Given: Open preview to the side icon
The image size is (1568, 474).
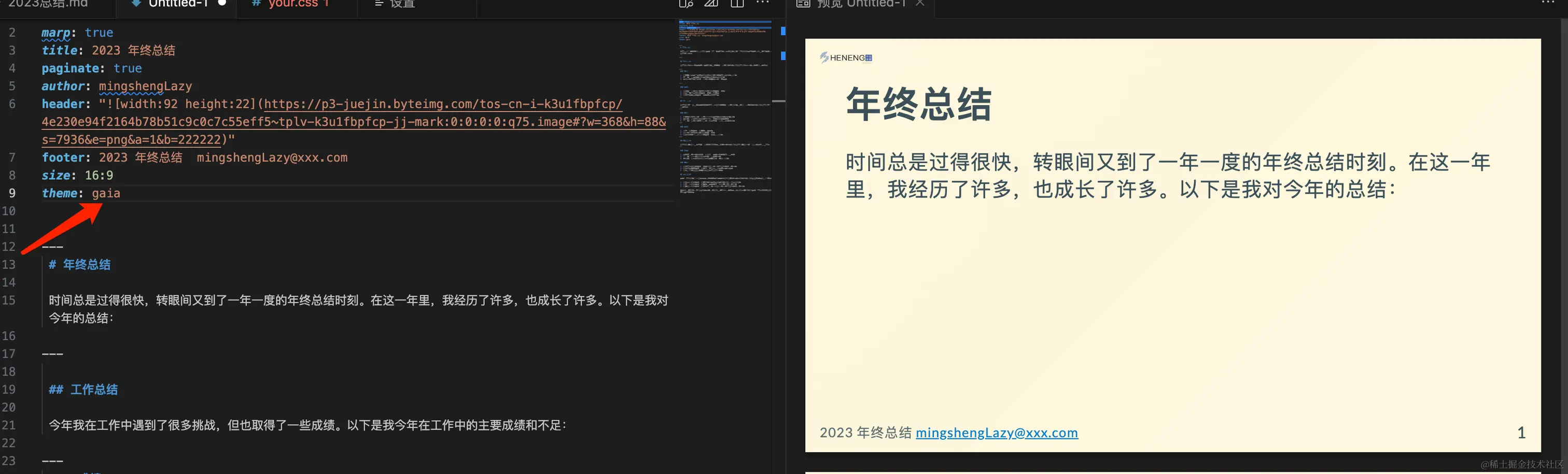Looking at the screenshot, I should point(686,4).
